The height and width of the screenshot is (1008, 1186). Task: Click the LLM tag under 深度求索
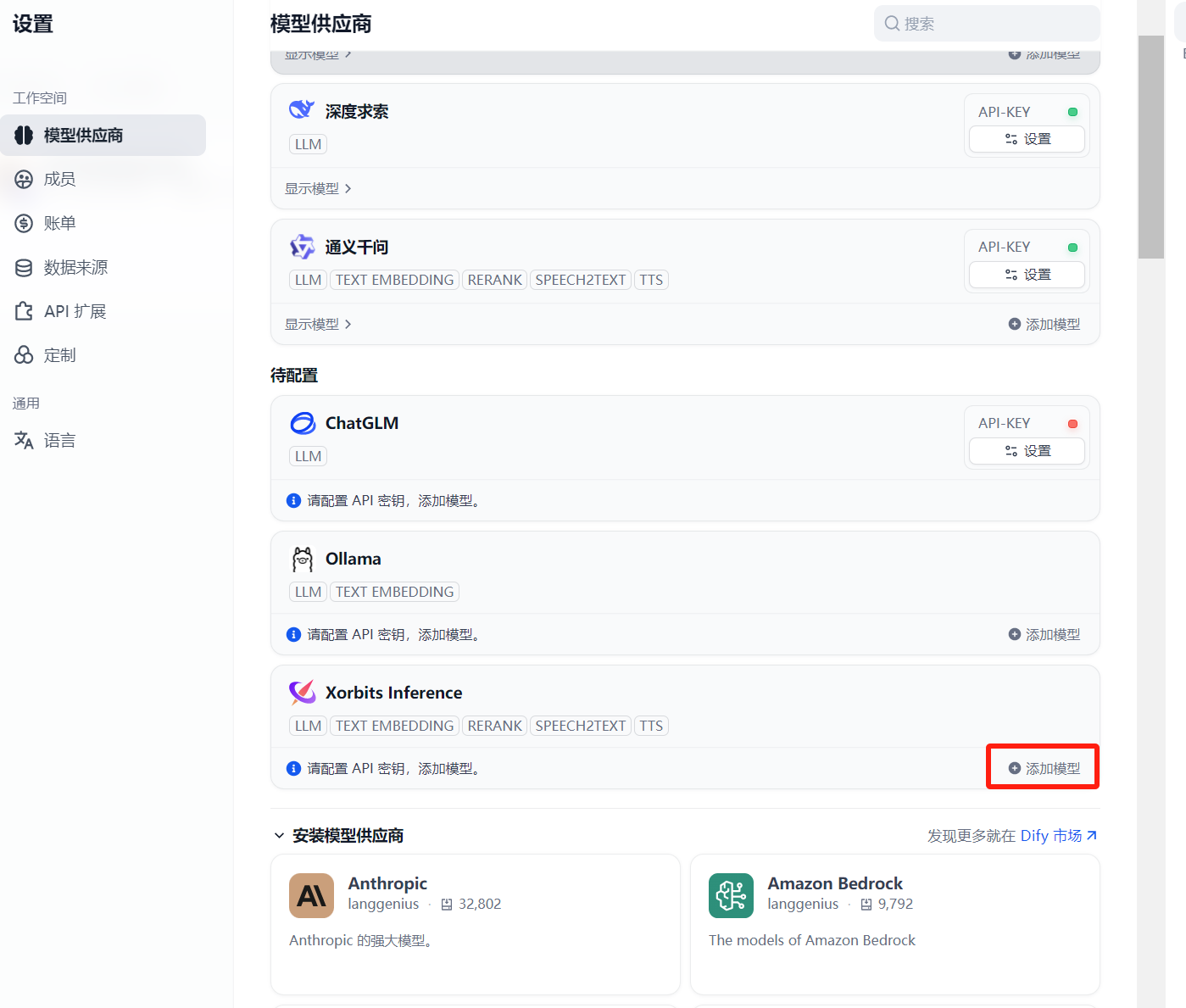[308, 144]
